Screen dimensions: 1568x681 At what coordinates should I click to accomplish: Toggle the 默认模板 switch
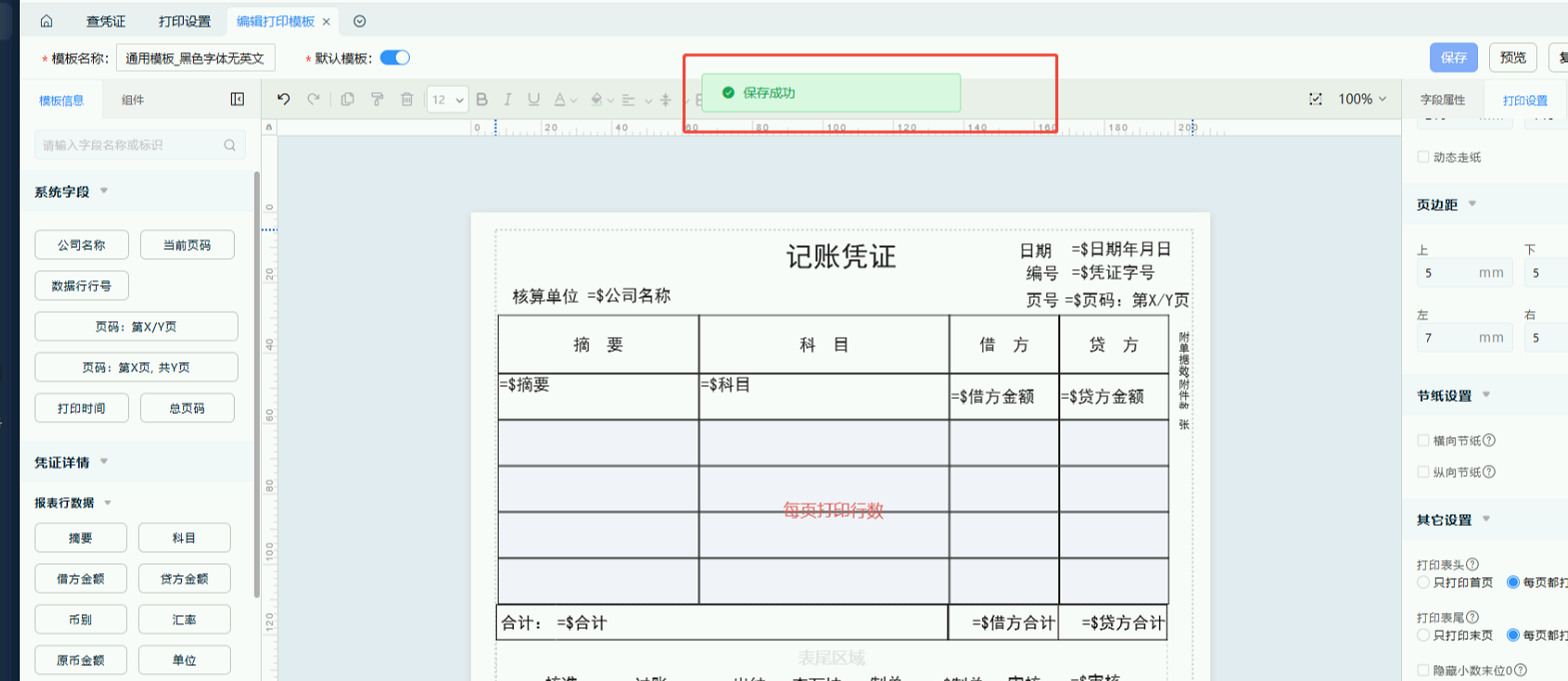pyautogui.click(x=395, y=58)
